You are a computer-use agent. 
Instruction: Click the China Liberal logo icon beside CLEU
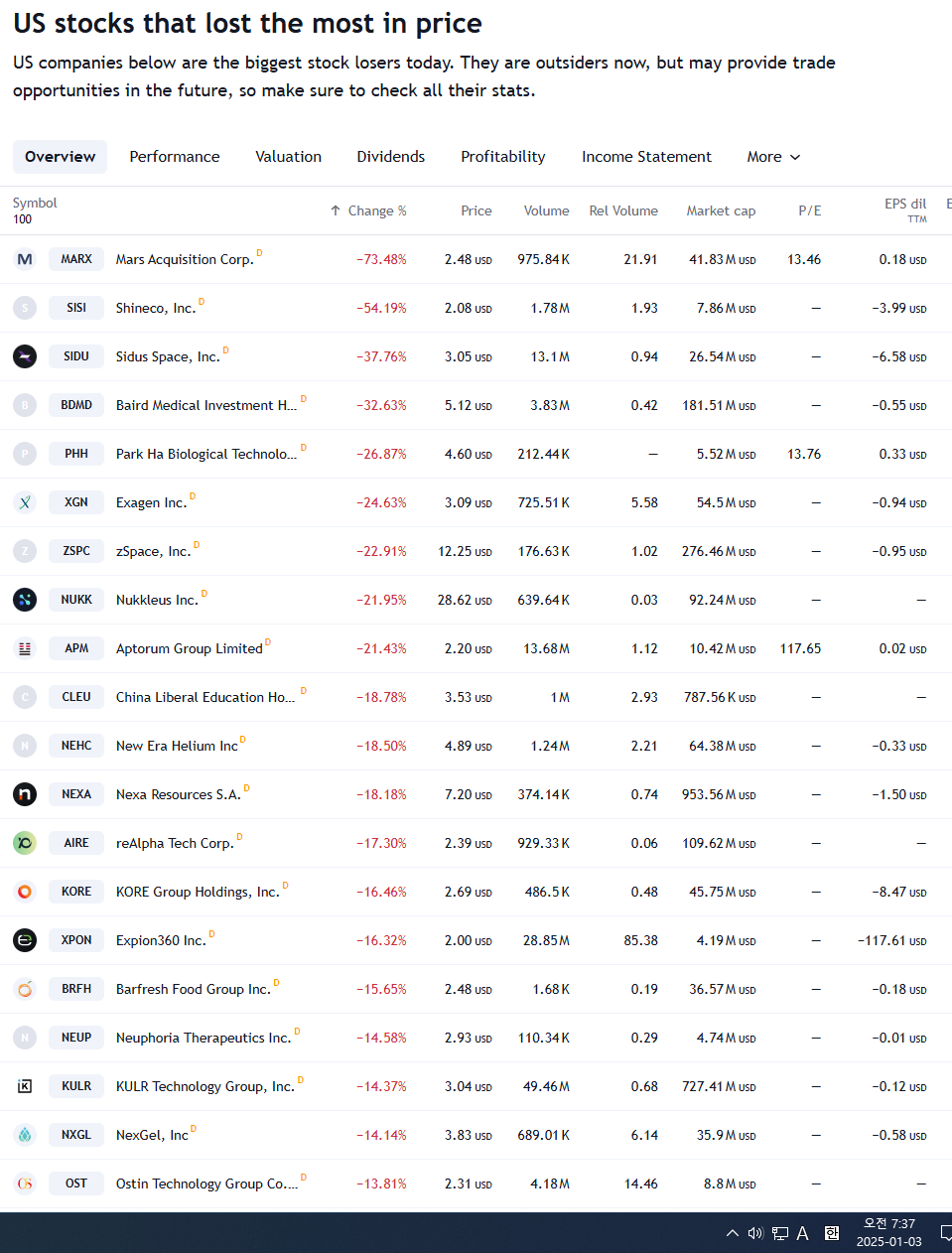pos(25,697)
